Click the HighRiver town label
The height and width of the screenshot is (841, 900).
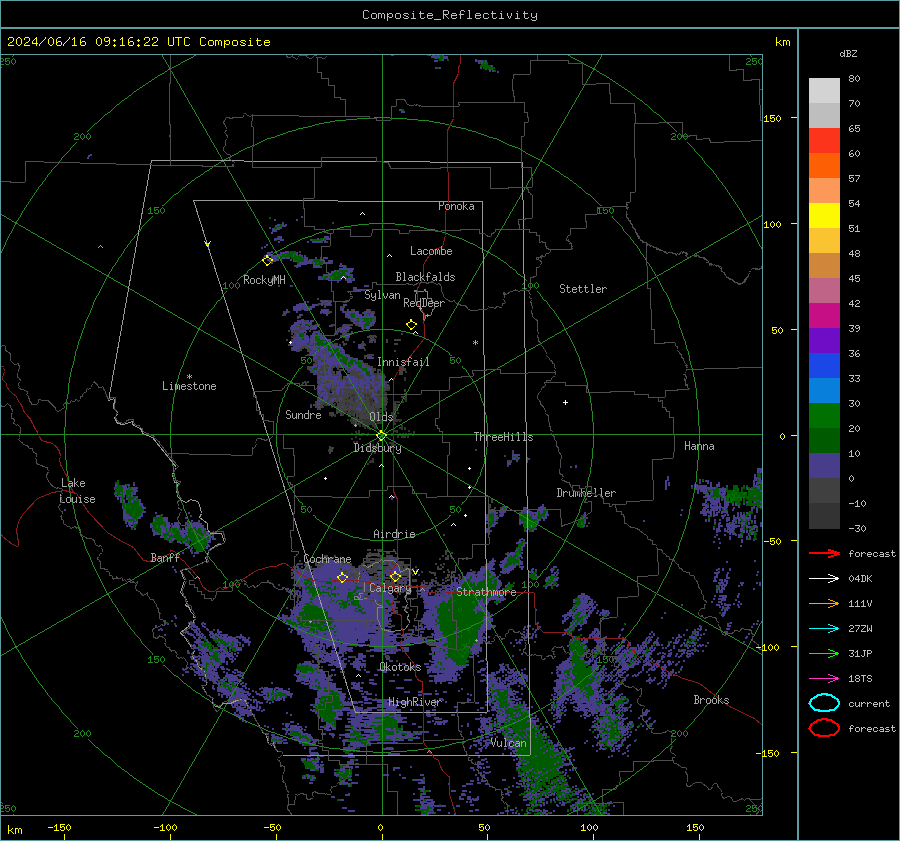point(415,702)
